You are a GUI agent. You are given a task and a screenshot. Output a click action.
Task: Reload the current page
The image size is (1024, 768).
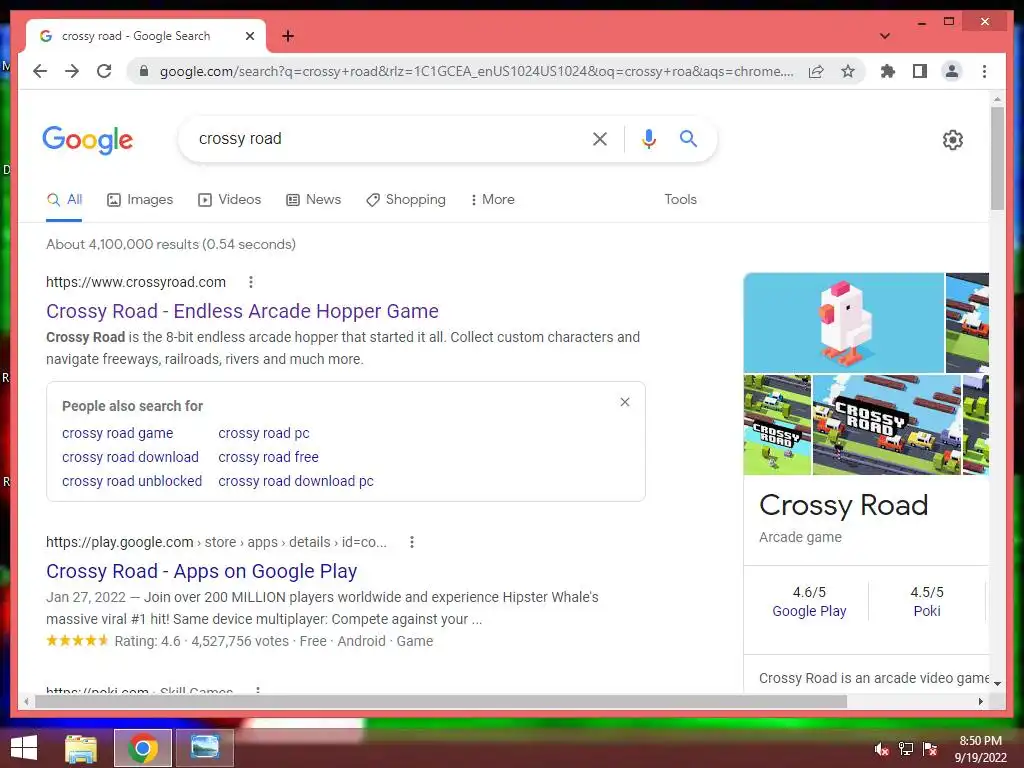point(104,71)
